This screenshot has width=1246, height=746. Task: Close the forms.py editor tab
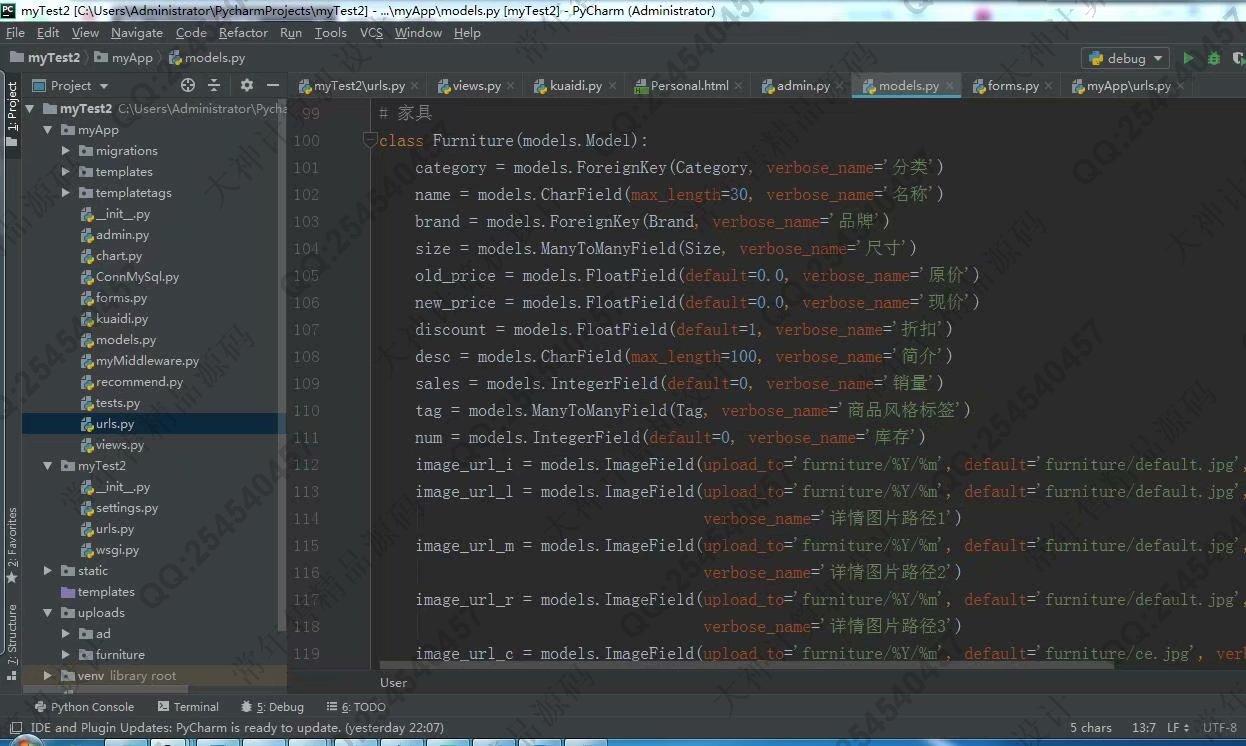point(1048,86)
